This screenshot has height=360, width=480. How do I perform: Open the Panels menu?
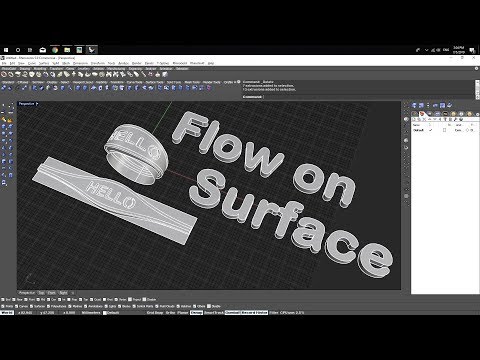[149, 63]
